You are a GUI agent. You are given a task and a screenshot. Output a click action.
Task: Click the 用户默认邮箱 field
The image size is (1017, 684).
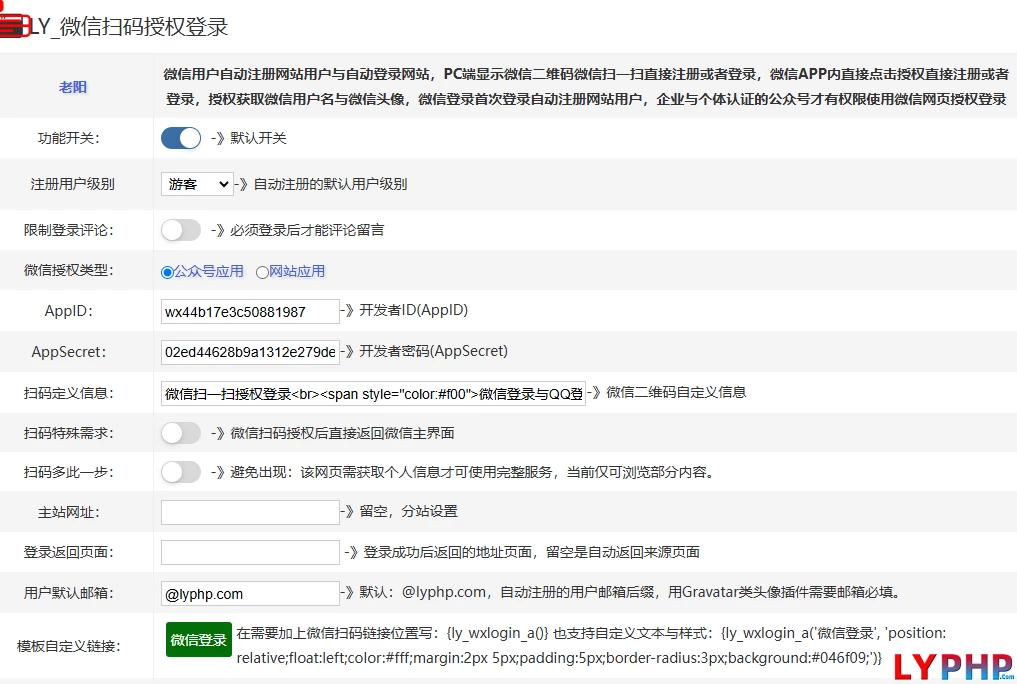[250, 593]
